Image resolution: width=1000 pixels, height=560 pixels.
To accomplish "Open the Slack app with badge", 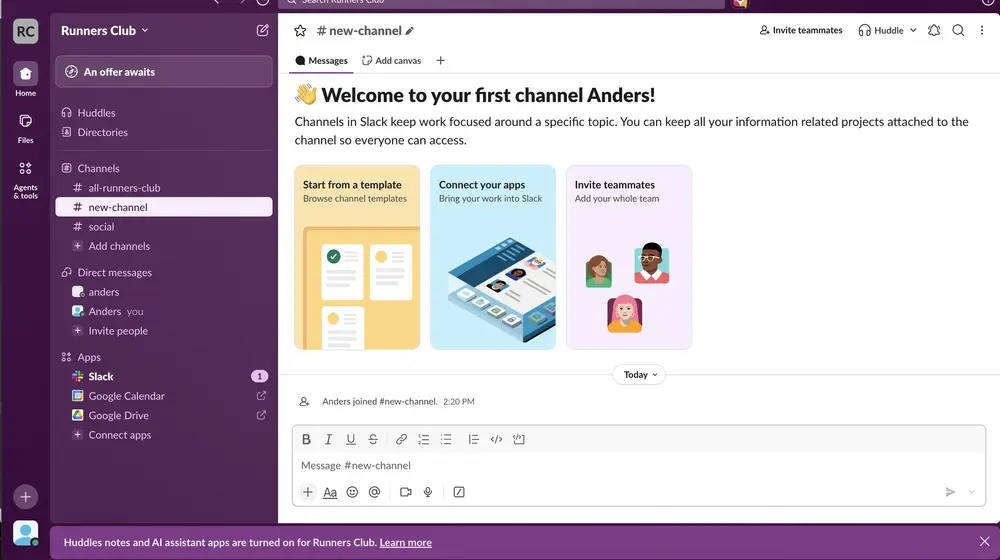I will point(164,376).
